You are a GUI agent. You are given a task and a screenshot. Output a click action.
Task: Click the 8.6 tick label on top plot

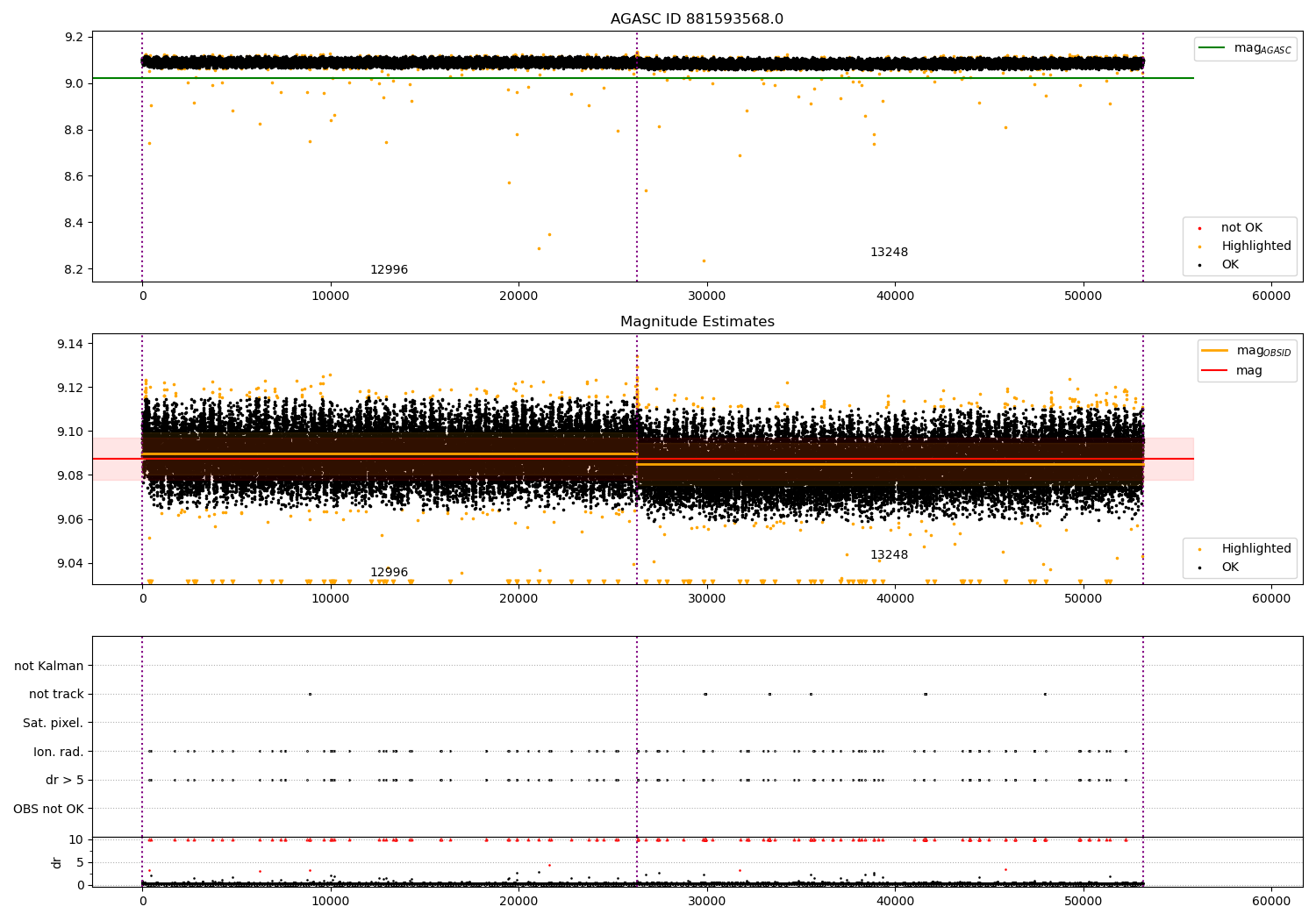tap(75, 177)
